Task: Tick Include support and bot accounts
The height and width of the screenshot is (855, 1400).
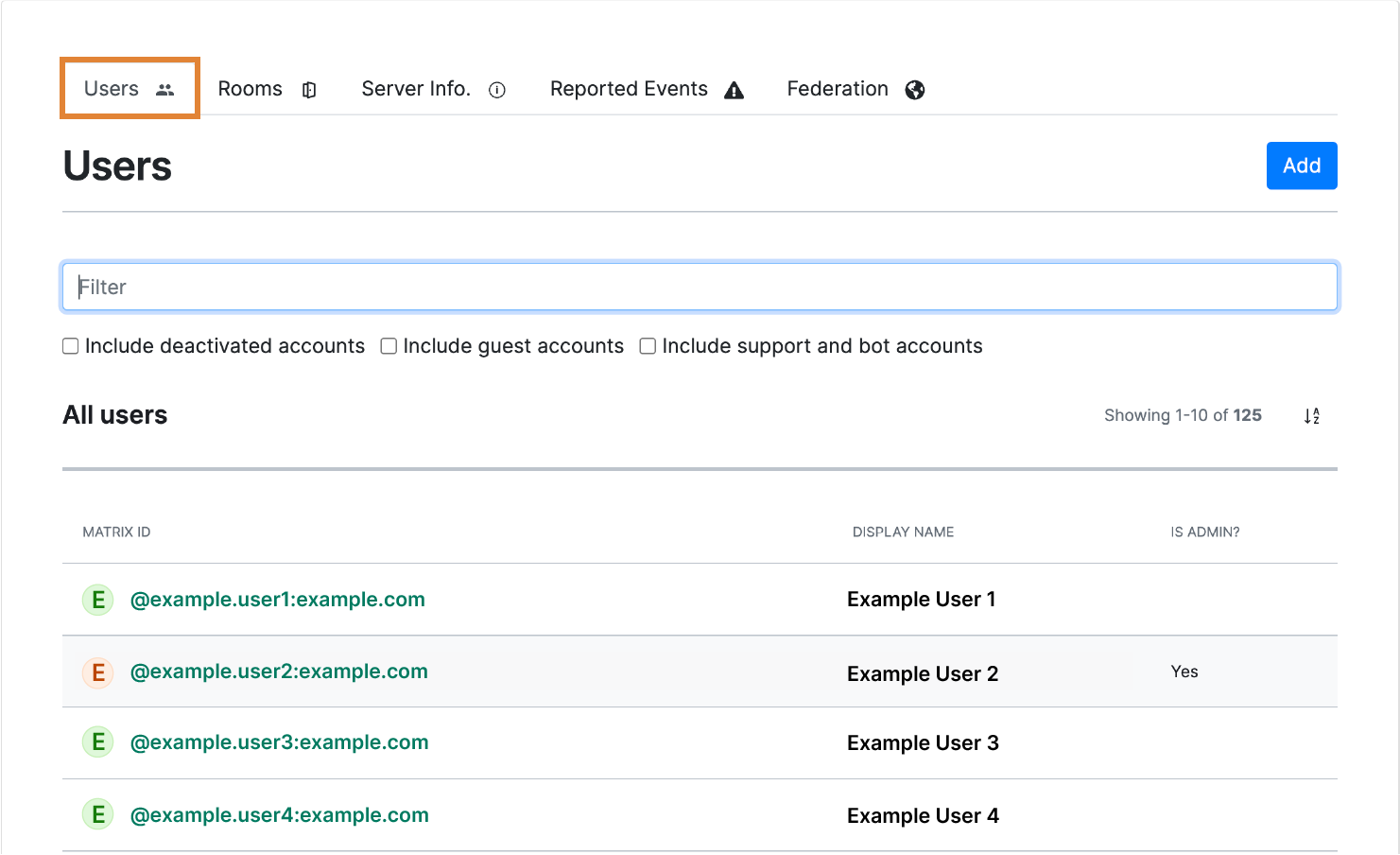Action: 648,346
